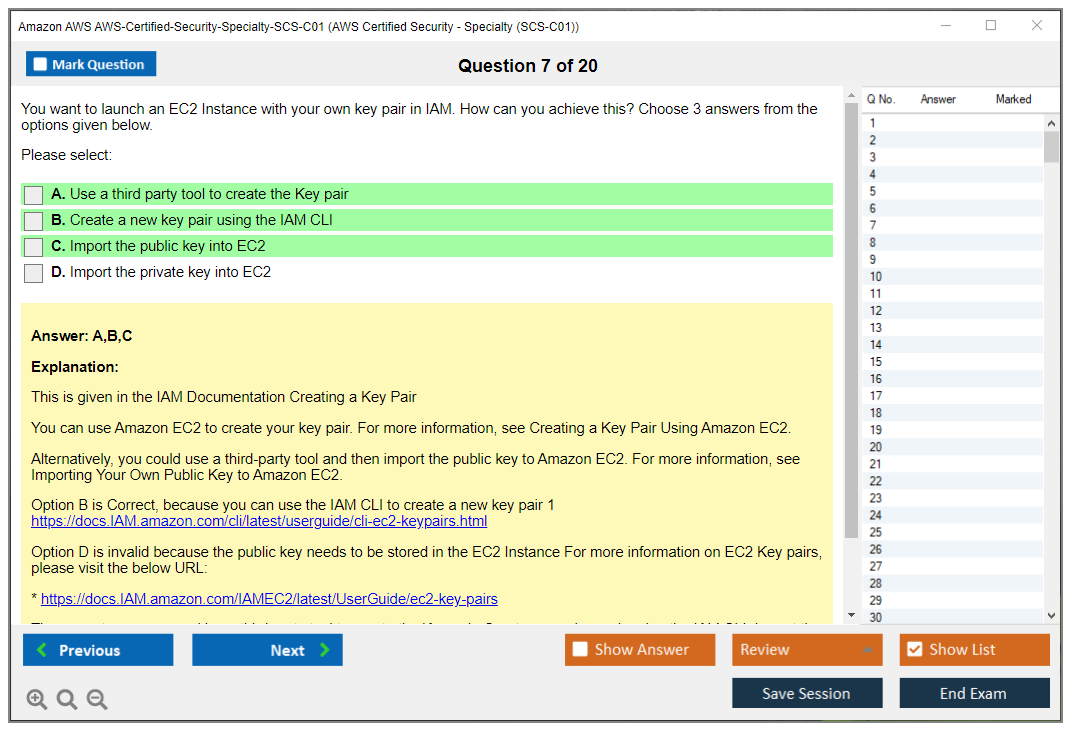Screen dimensions: 1075x735
Task: Open the Review dropdown menu
Action: (x=807, y=650)
